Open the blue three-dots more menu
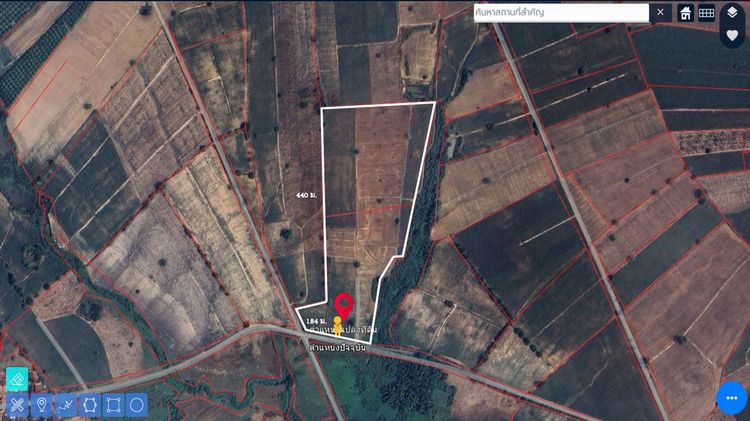Viewport: 750px width, 421px height. [x=731, y=398]
